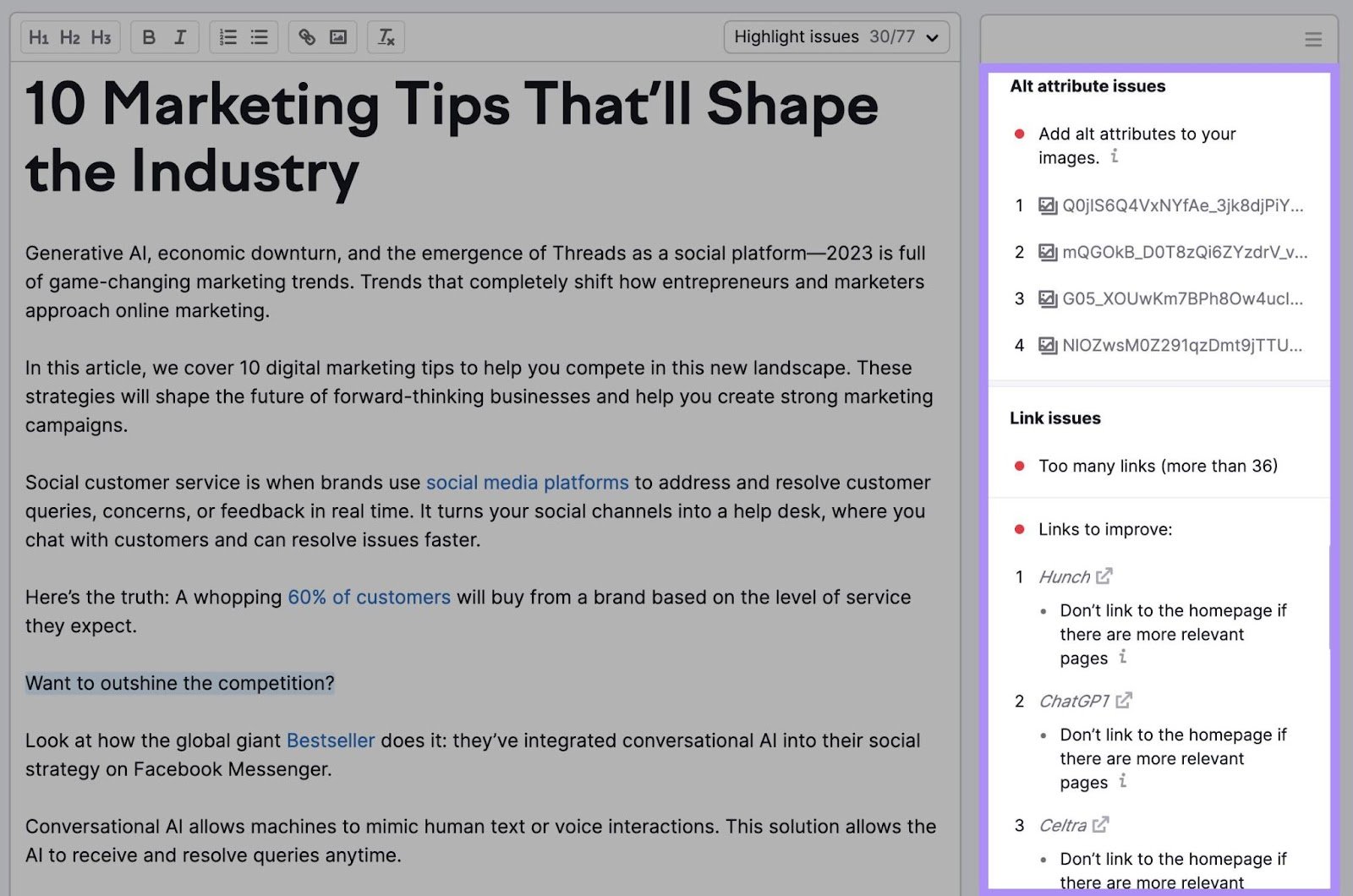Apply a bulleted list from the toolbar
Image resolution: width=1353 pixels, height=896 pixels.
(x=259, y=37)
